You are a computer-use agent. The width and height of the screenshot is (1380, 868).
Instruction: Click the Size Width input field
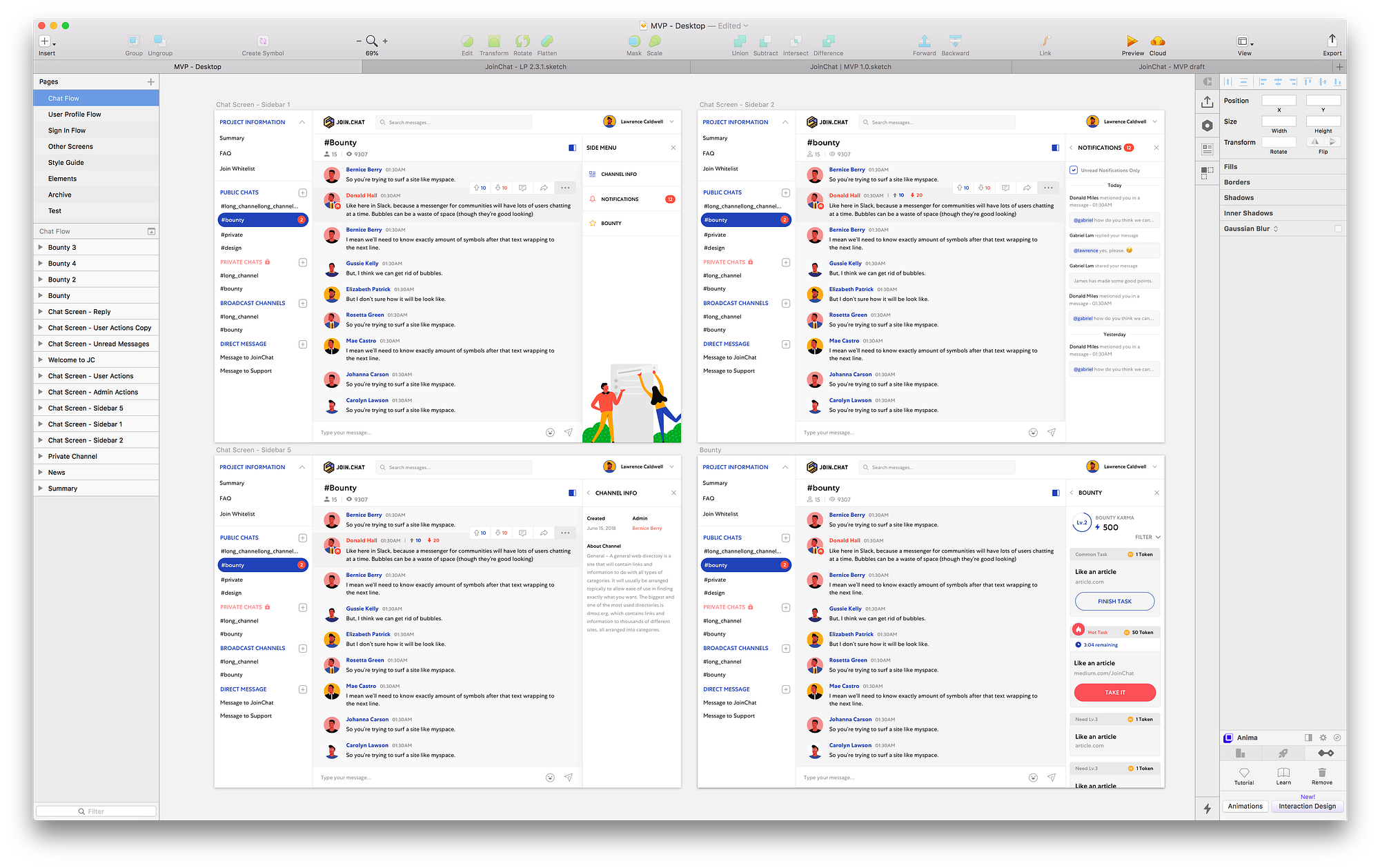pos(1279,121)
